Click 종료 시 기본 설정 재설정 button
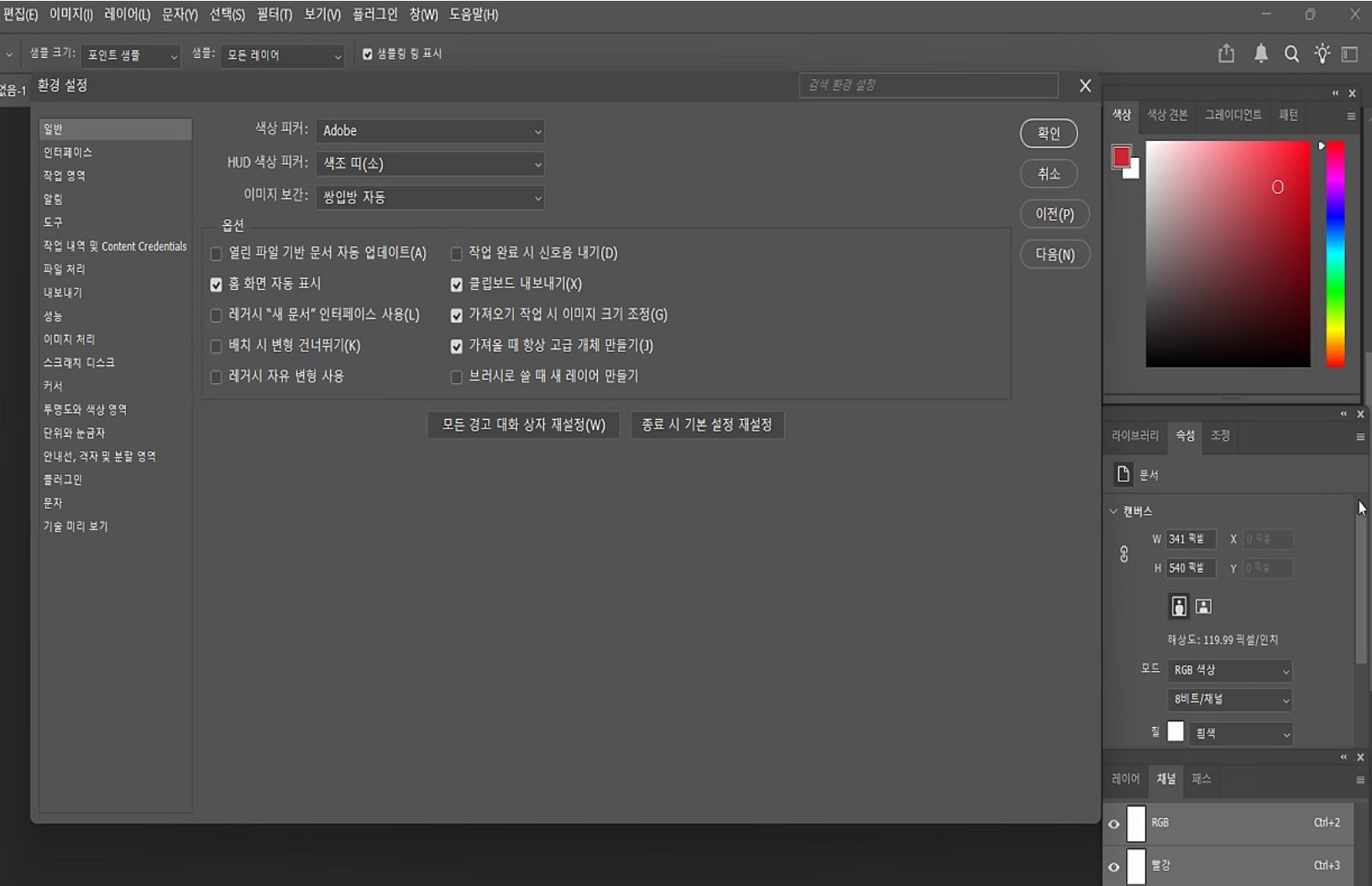The height and width of the screenshot is (886, 1372). (x=707, y=425)
